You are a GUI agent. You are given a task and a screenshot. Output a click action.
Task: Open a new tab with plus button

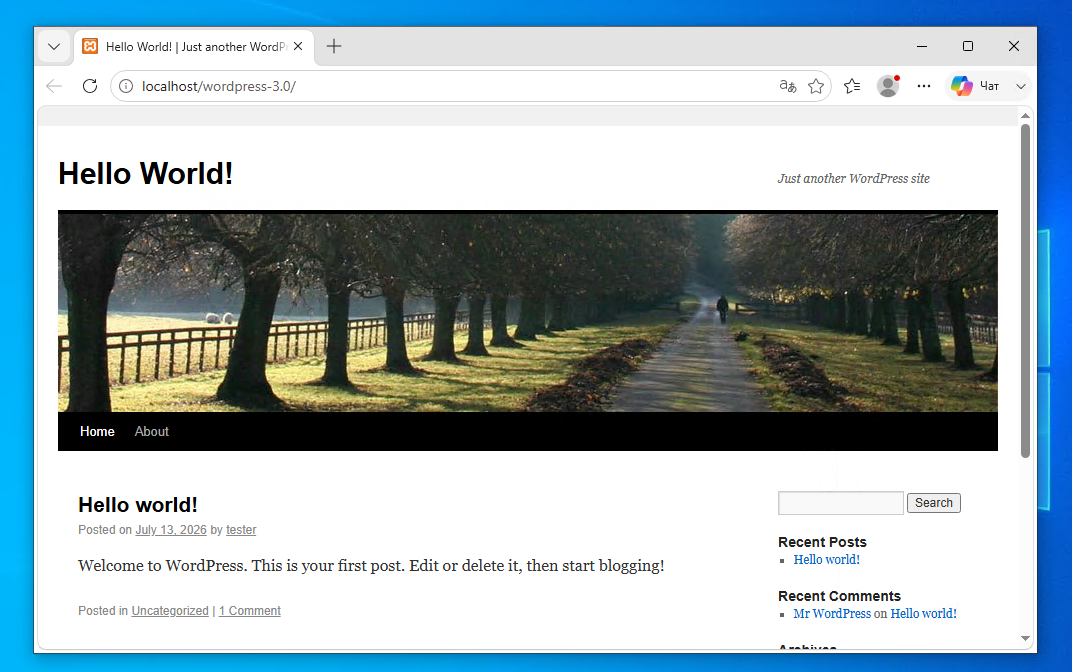pos(334,46)
